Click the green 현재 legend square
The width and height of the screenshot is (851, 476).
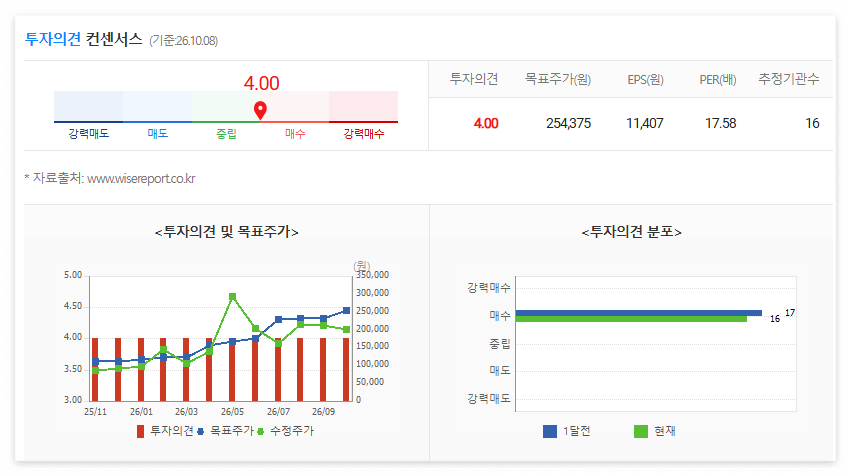(641, 431)
